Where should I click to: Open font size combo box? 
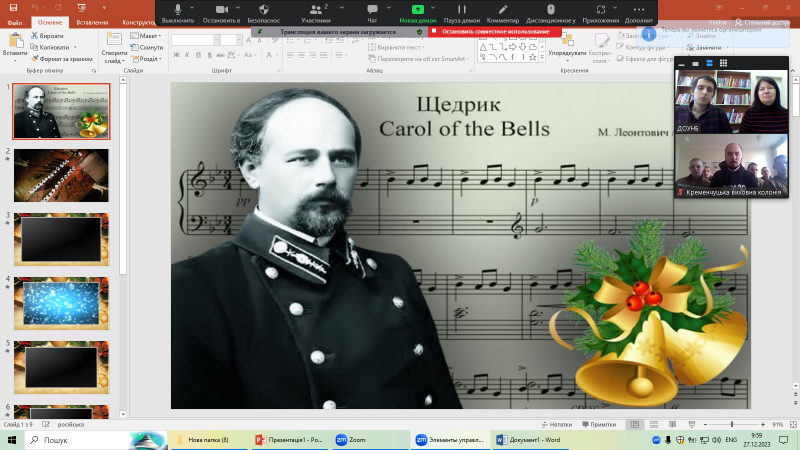[x=231, y=40]
